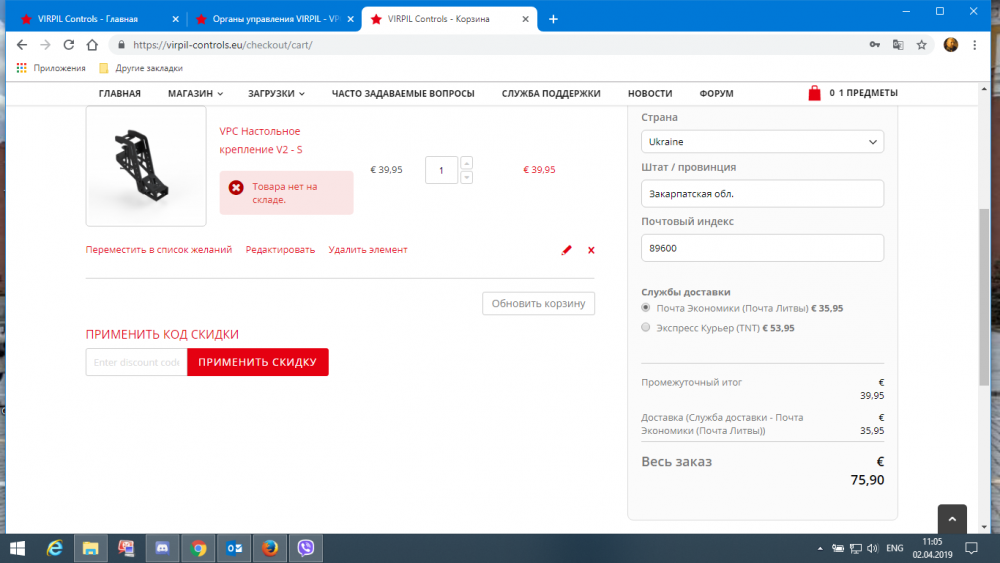The image size is (1000, 563).
Task: Click the page vertical scrollbar
Action: click(x=984, y=297)
